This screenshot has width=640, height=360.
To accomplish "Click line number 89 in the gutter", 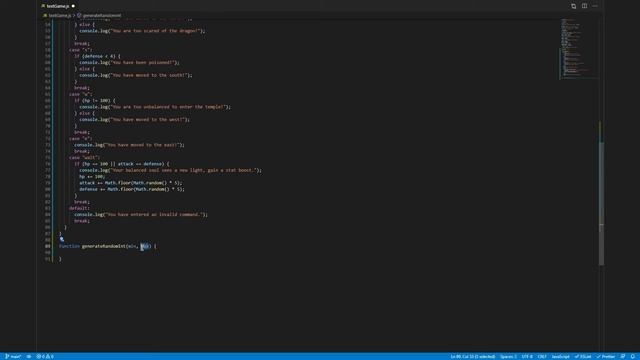I will (x=47, y=246).
